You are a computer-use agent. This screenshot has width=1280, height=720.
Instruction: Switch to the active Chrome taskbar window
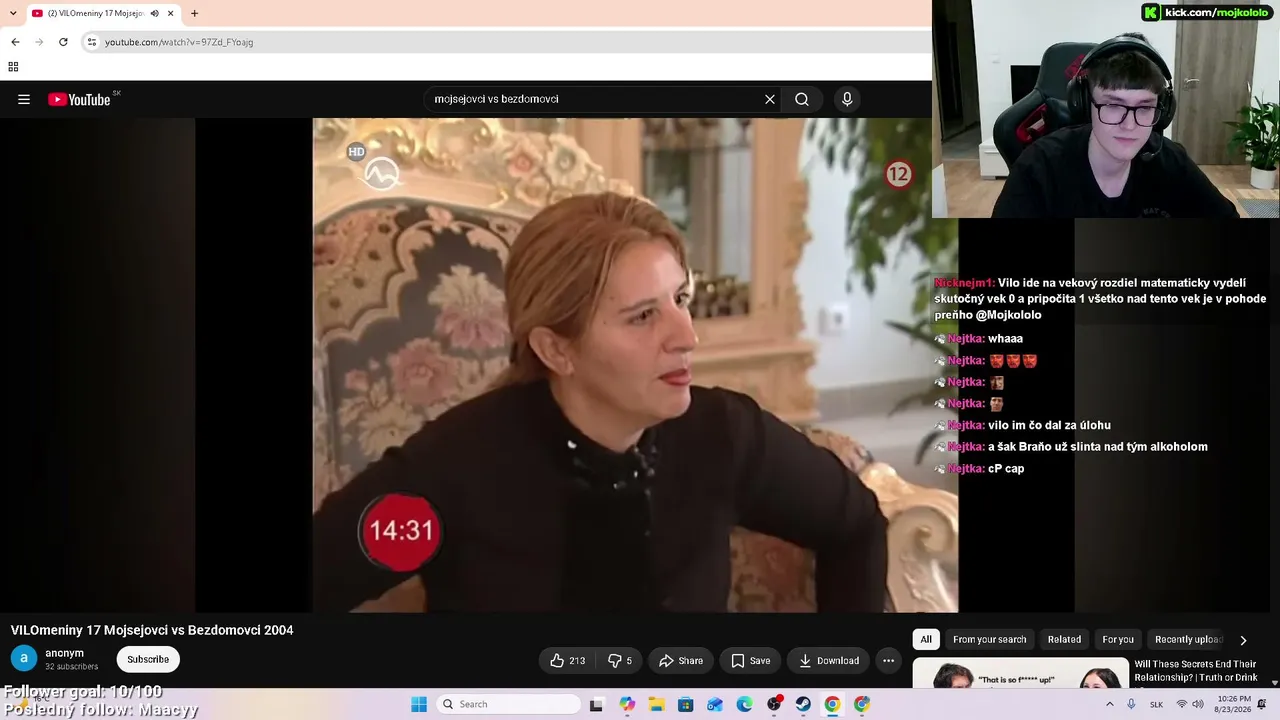(x=832, y=704)
